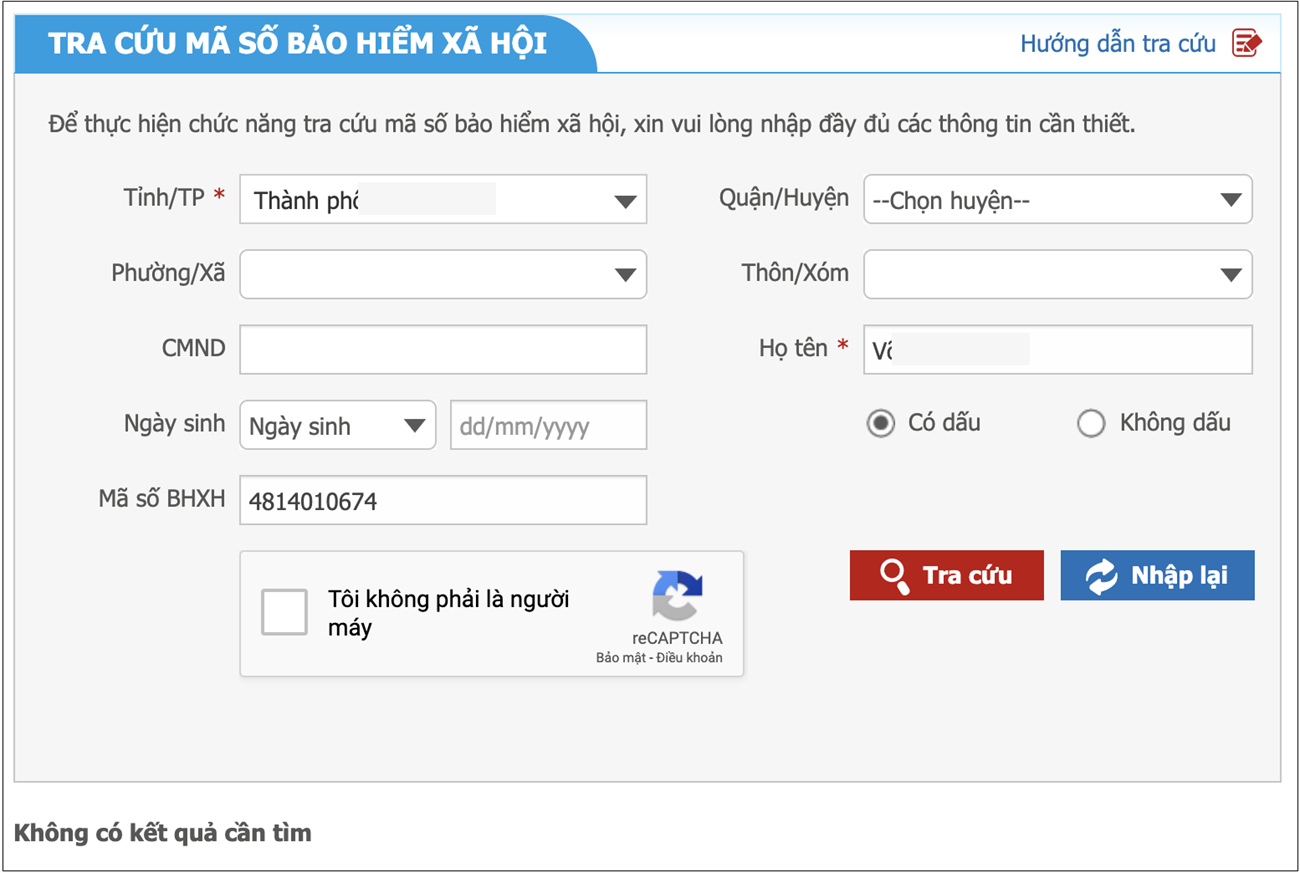The height and width of the screenshot is (873, 1300).
Task: Open the Quận/Huyện dropdown
Action: 1058,200
